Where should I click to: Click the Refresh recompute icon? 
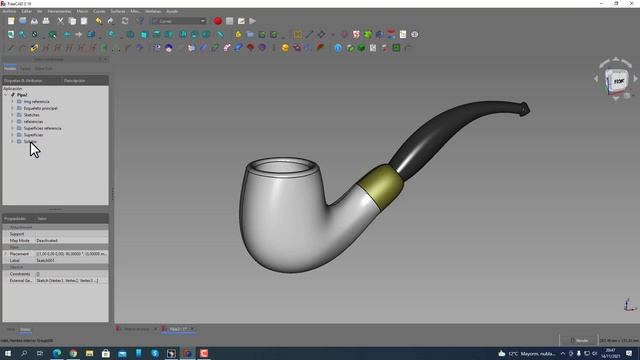click(125, 21)
